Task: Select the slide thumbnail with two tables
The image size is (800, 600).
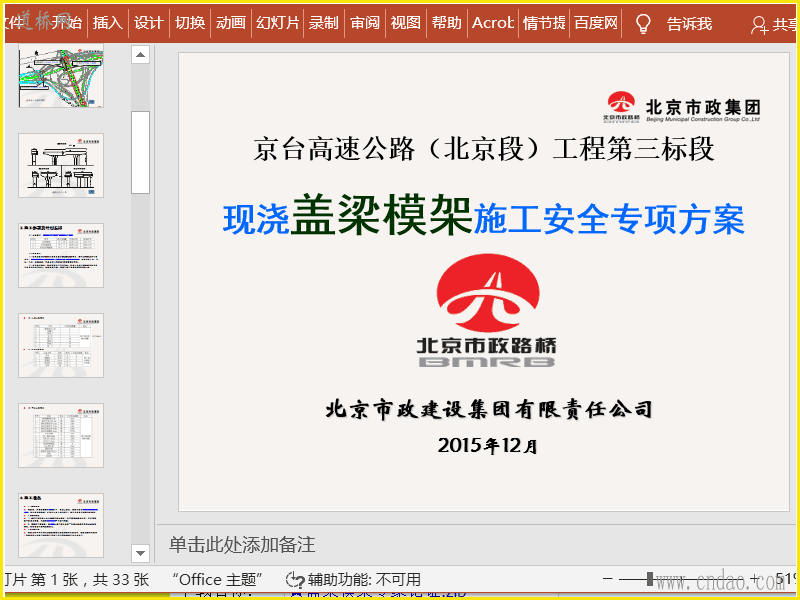Action: [61, 345]
